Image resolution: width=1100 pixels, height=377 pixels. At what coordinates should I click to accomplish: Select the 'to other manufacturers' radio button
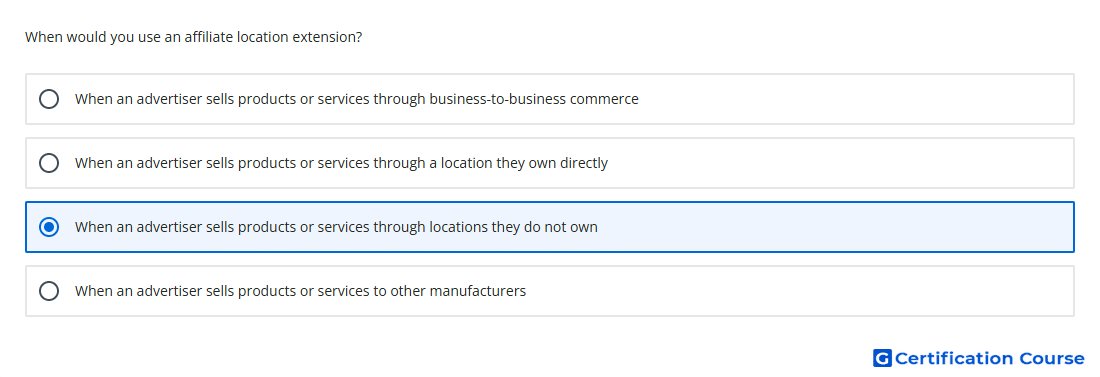(49, 291)
